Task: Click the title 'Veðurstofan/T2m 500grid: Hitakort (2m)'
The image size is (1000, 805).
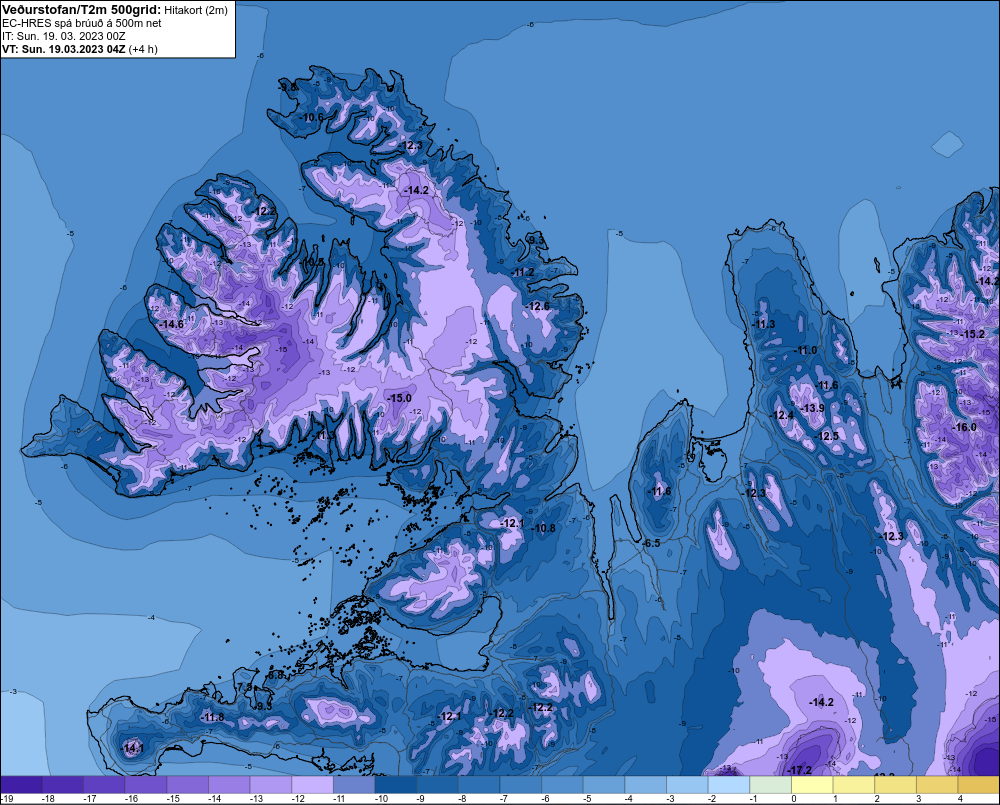Action: [x=115, y=10]
